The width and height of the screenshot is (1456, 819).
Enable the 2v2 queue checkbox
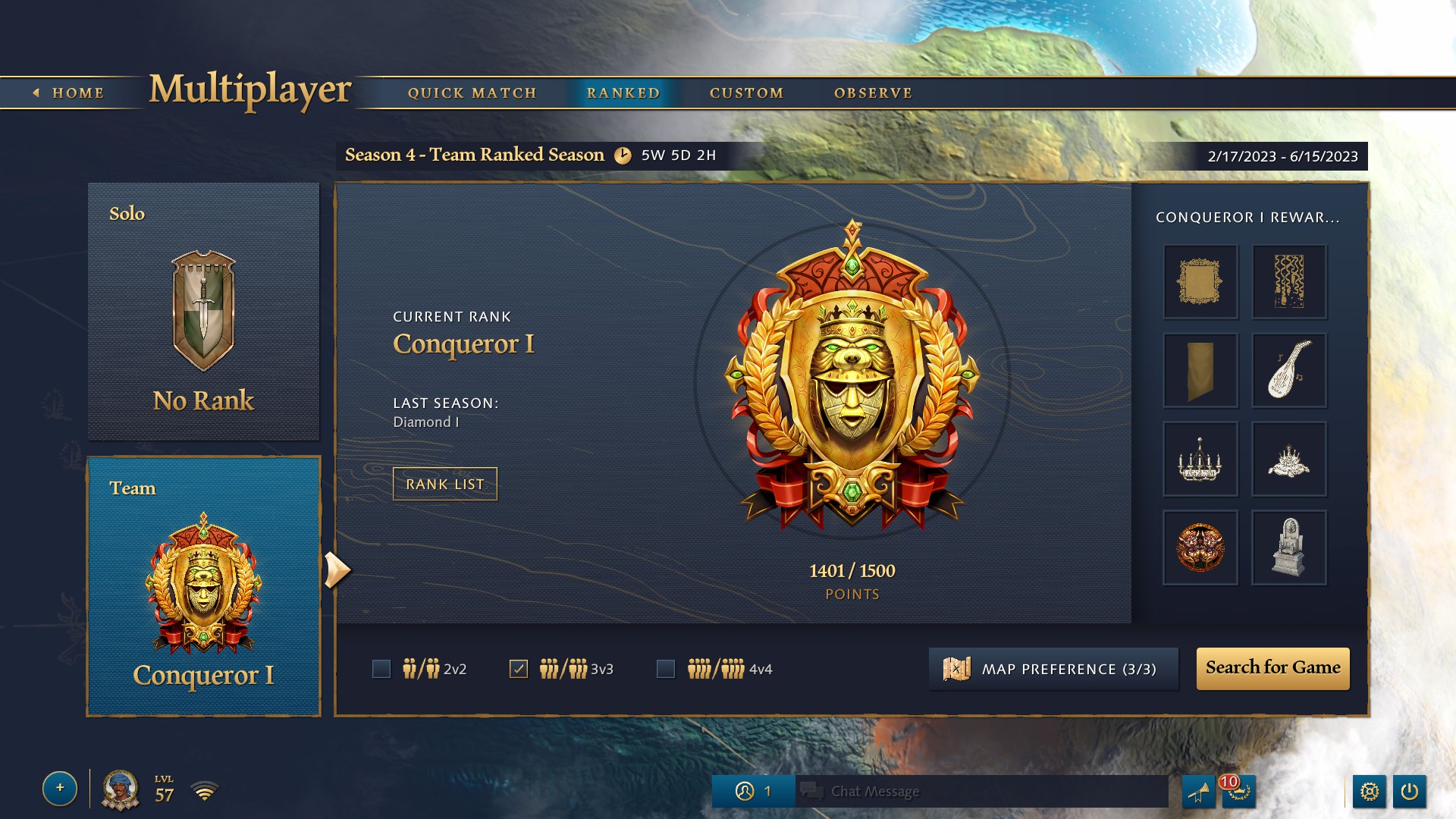[x=381, y=669]
